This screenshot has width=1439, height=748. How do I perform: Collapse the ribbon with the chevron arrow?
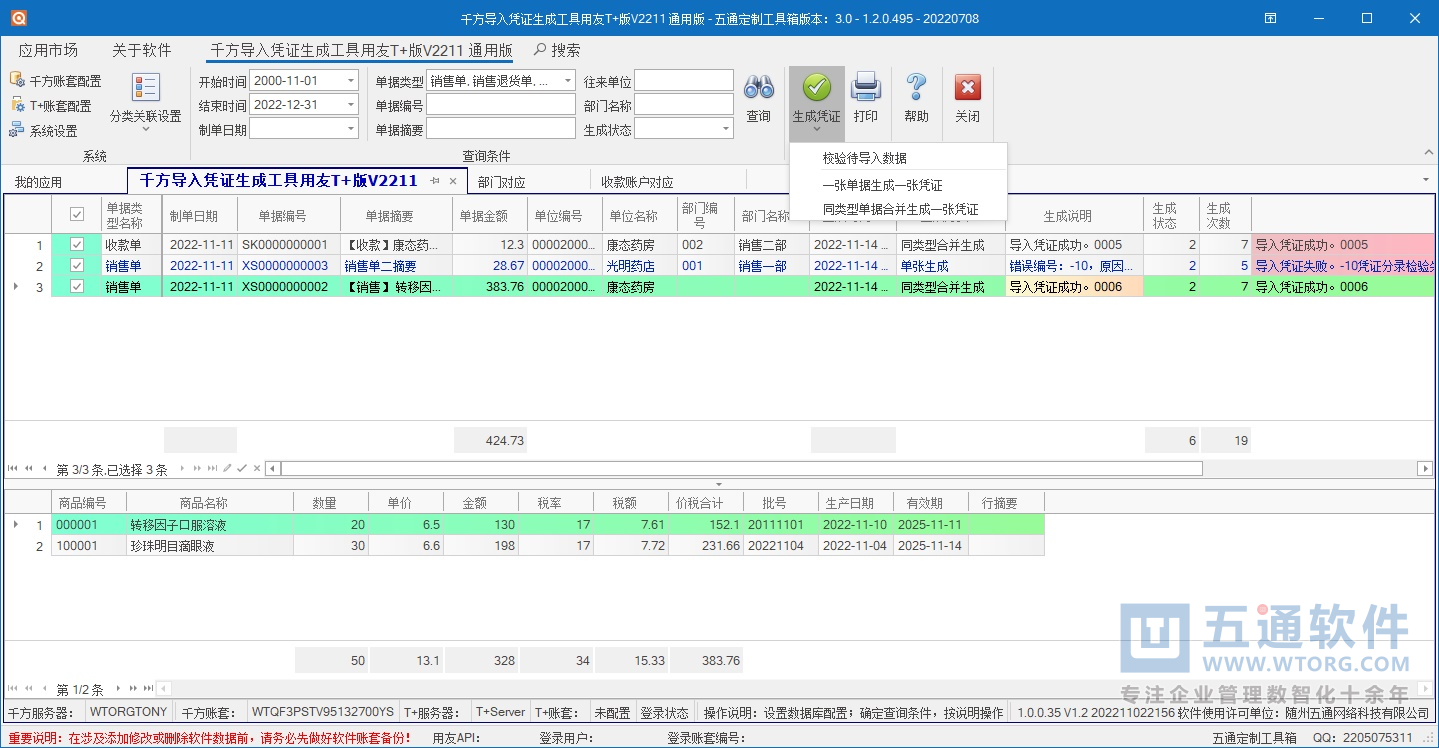(1427, 153)
